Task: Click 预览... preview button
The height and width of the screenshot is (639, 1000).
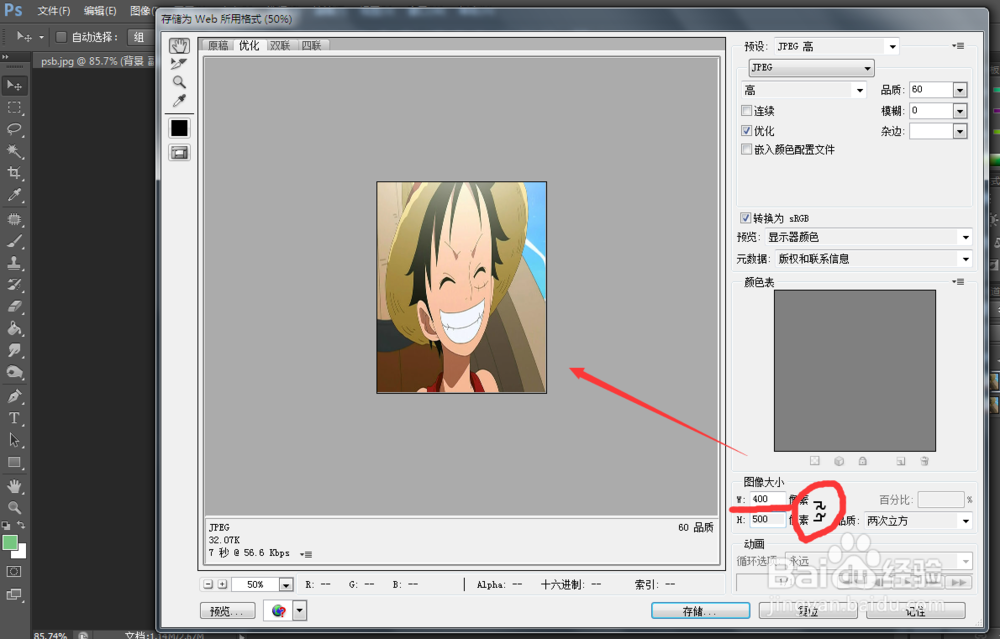Action: pos(228,611)
